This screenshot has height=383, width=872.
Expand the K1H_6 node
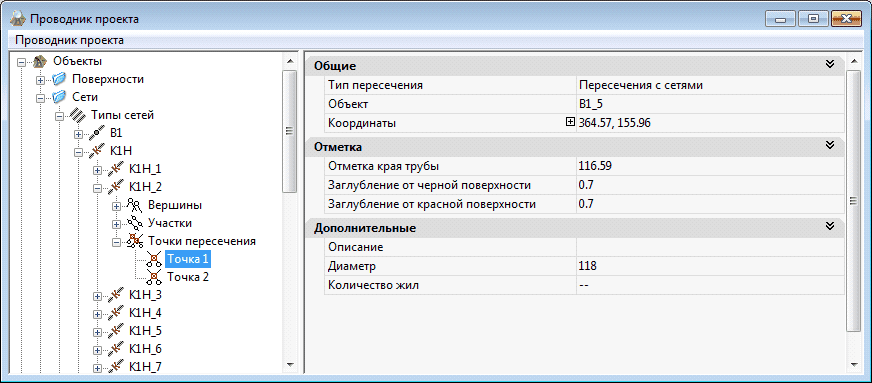tap(97, 350)
